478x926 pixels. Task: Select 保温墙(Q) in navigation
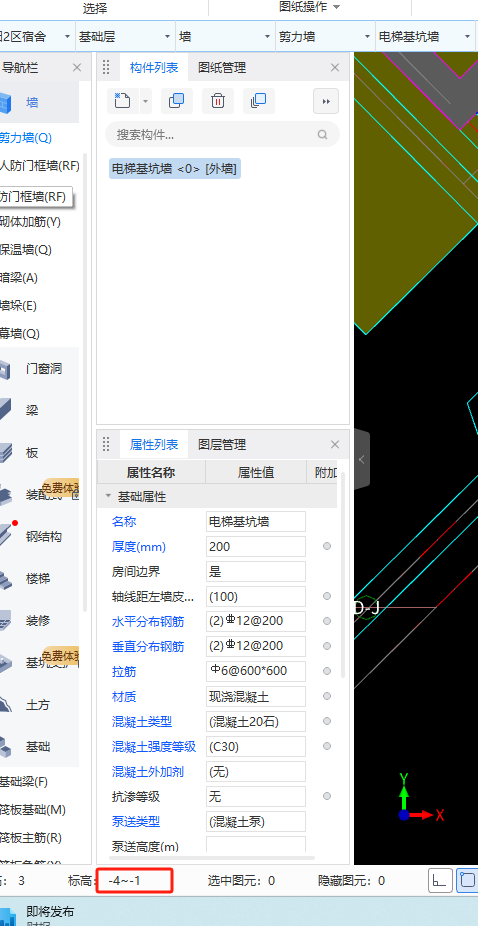pyautogui.click(x=26, y=250)
